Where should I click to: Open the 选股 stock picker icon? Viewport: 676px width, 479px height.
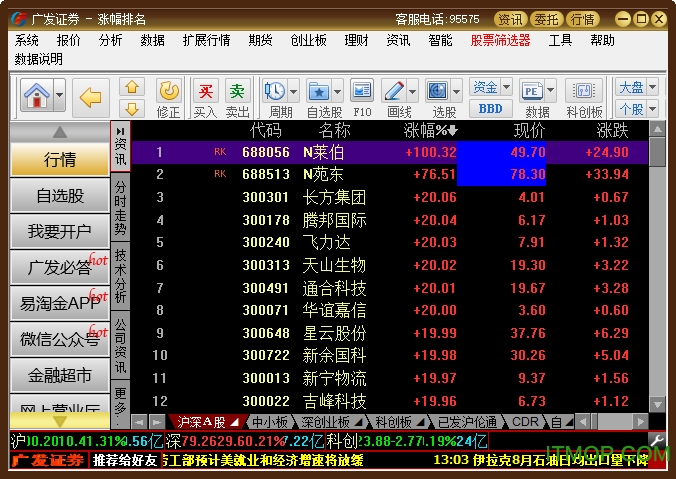[438, 91]
